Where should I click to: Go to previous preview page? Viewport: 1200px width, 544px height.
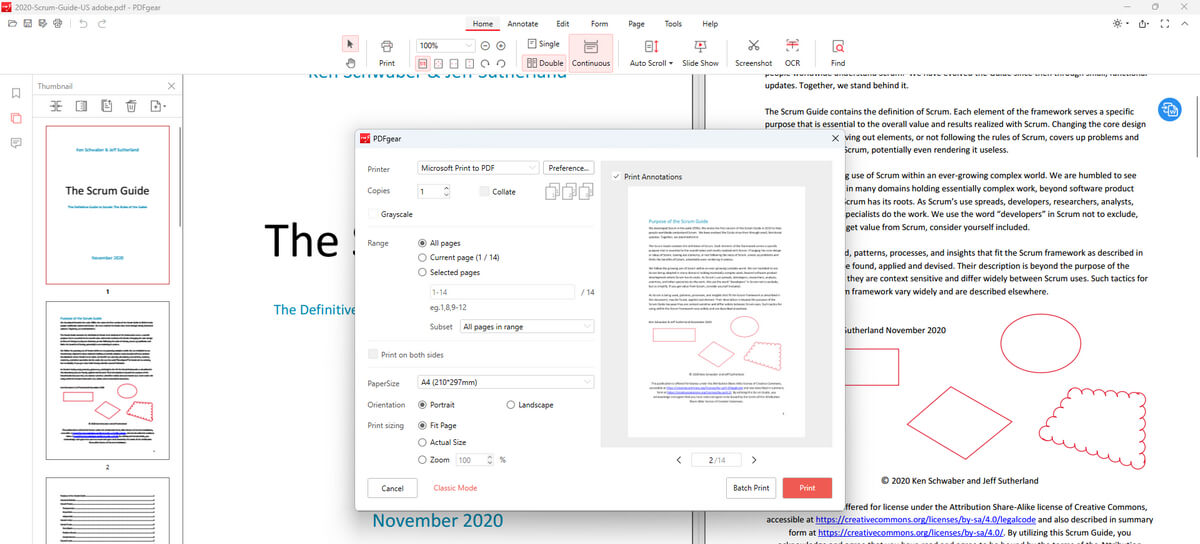pos(679,459)
